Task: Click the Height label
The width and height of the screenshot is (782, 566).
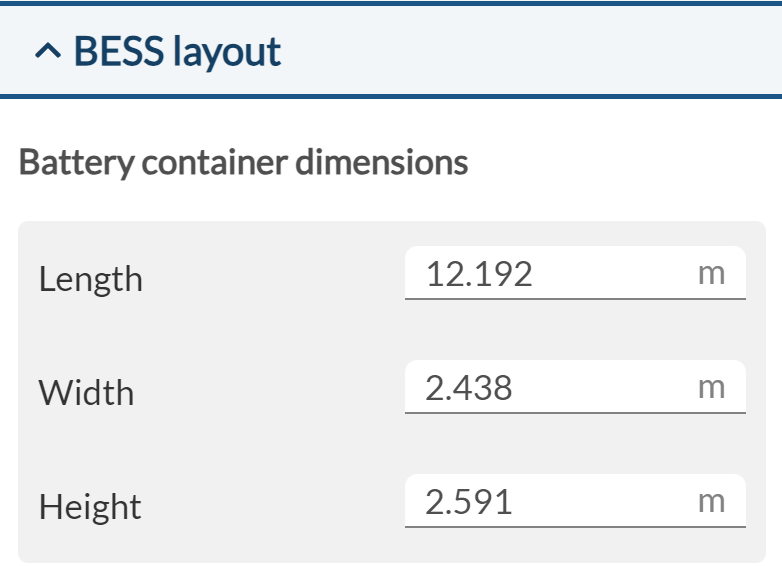Action: (90, 507)
